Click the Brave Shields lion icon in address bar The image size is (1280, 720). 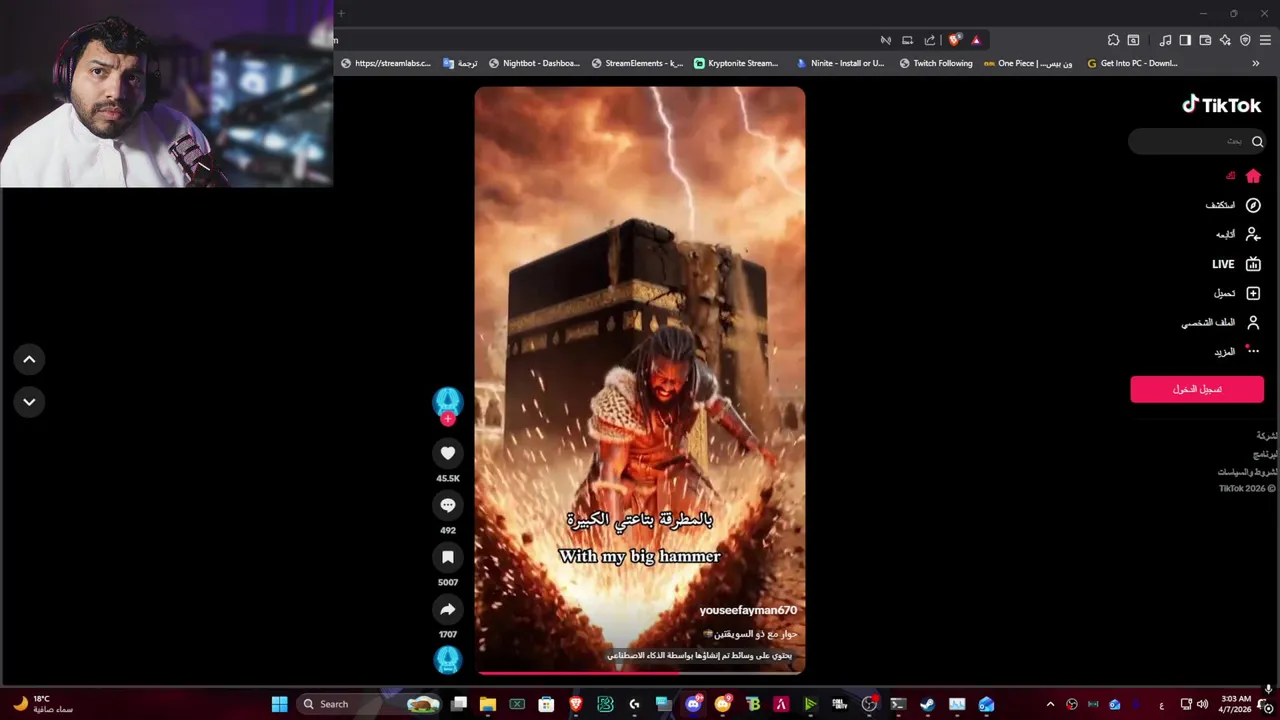955,40
